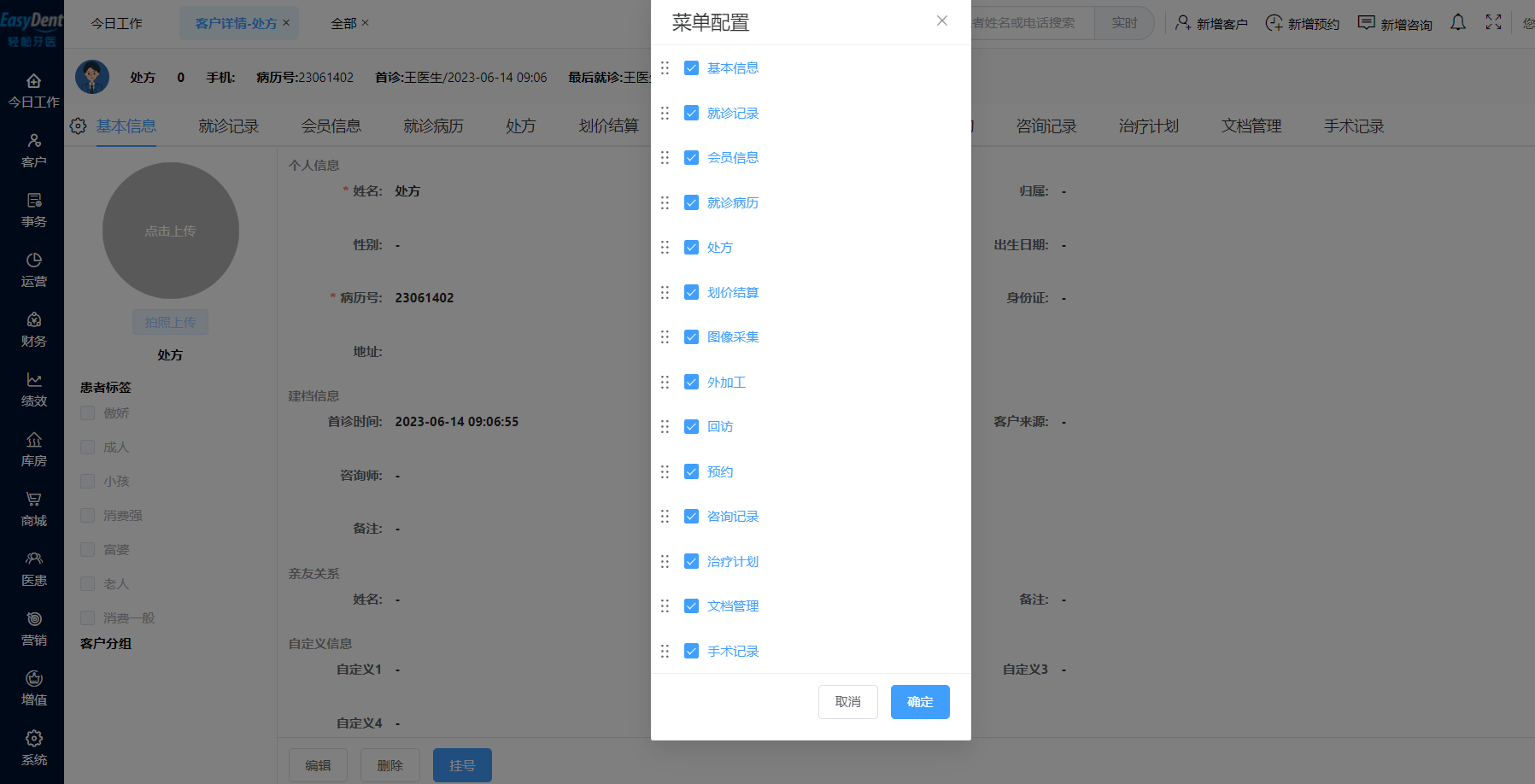Click the notification bell icon

tap(1458, 23)
